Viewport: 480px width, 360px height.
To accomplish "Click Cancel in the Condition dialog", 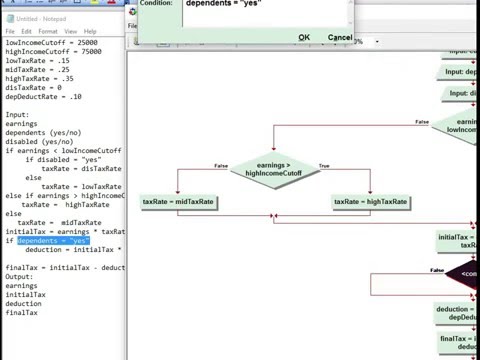I will [340, 37].
